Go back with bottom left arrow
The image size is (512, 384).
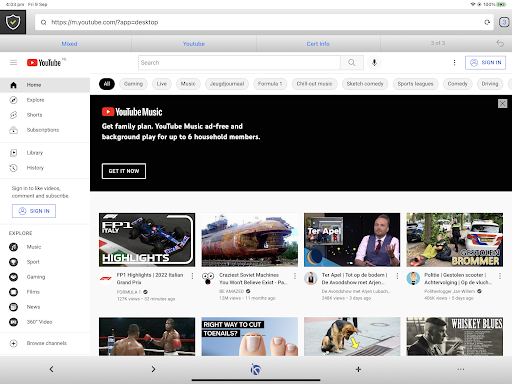pyautogui.click(x=51, y=369)
